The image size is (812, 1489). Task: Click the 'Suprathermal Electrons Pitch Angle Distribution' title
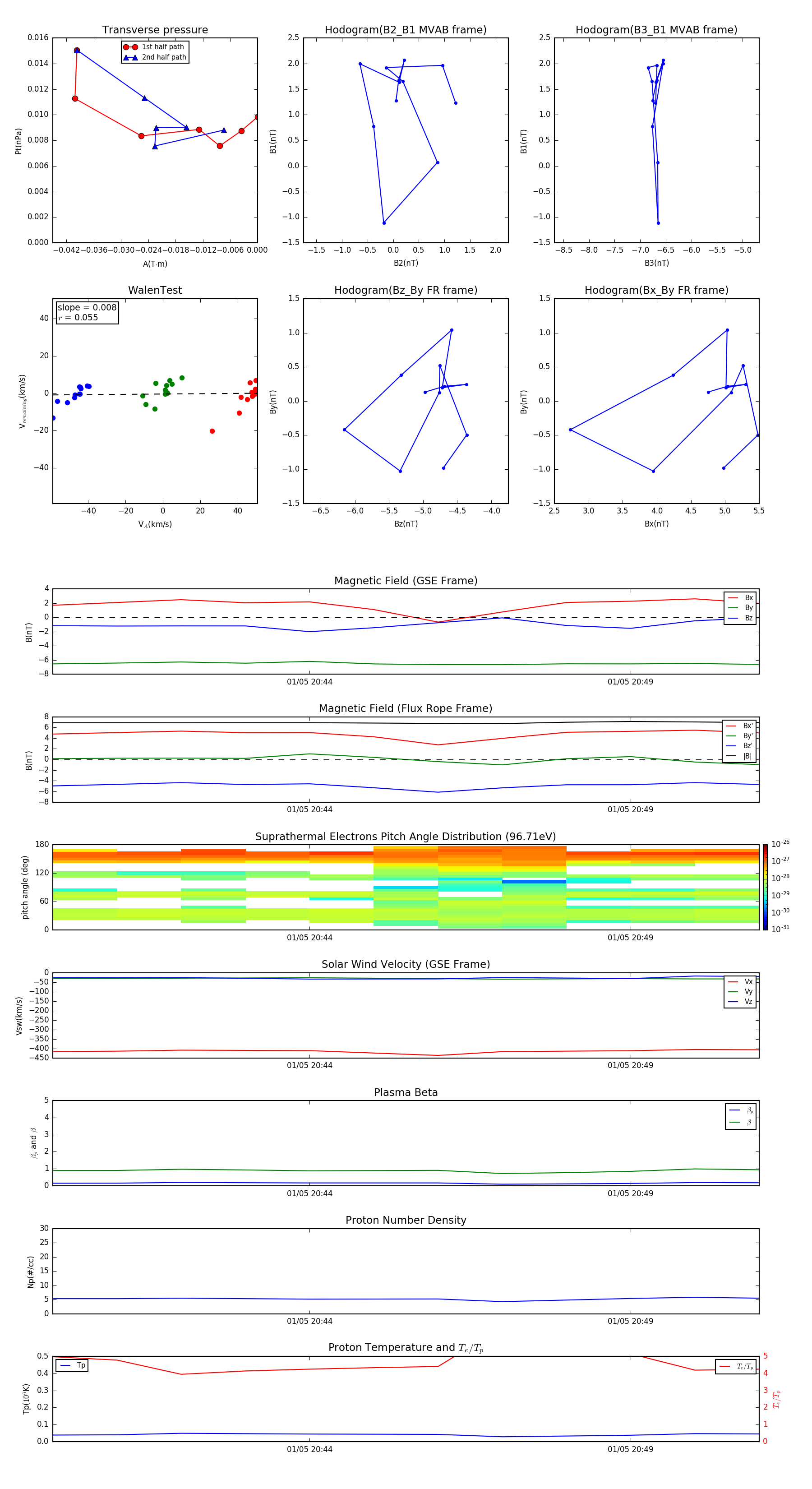pos(406,837)
